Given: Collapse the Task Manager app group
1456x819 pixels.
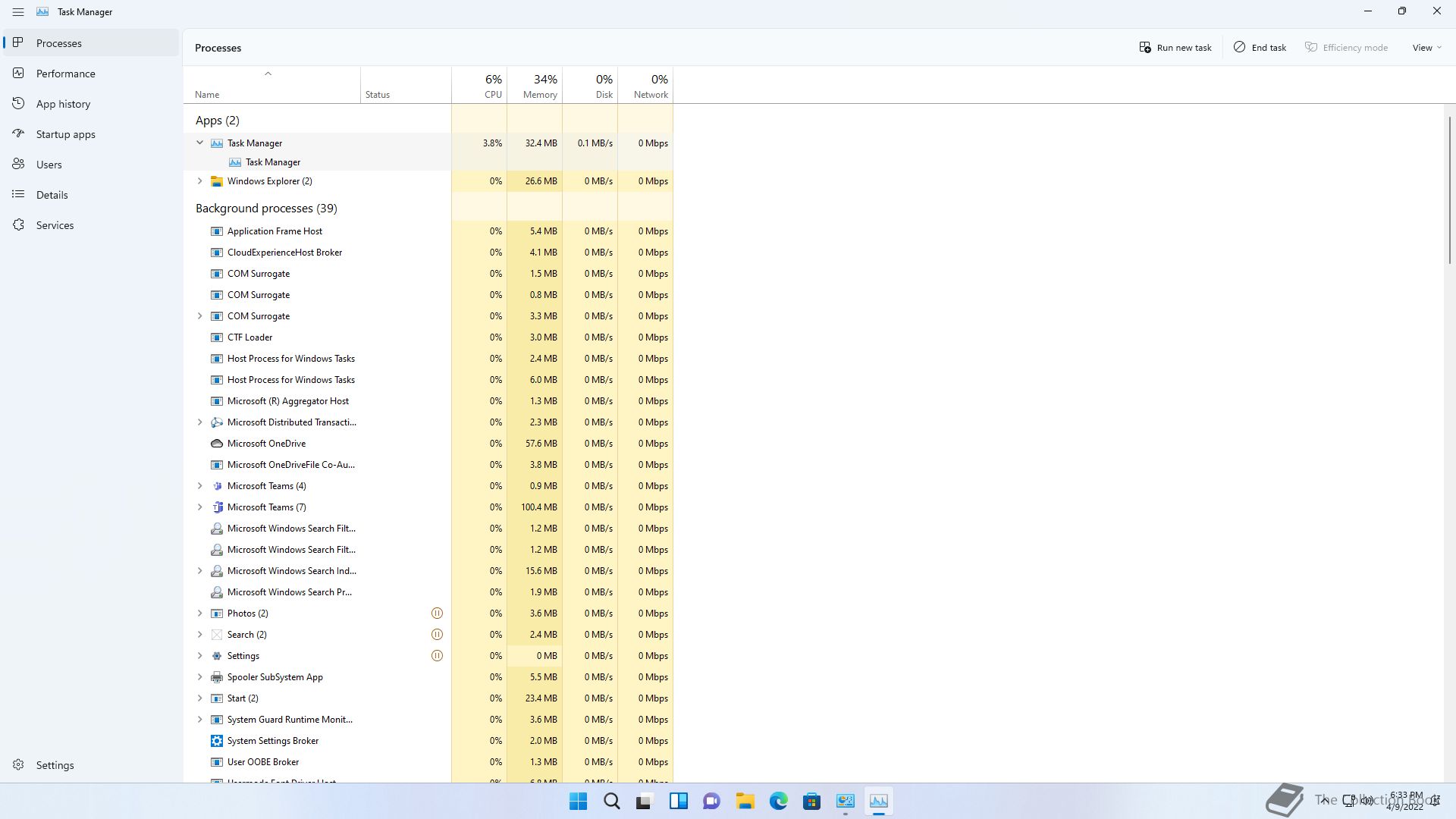Looking at the screenshot, I should pyautogui.click(x=199, y=143).
